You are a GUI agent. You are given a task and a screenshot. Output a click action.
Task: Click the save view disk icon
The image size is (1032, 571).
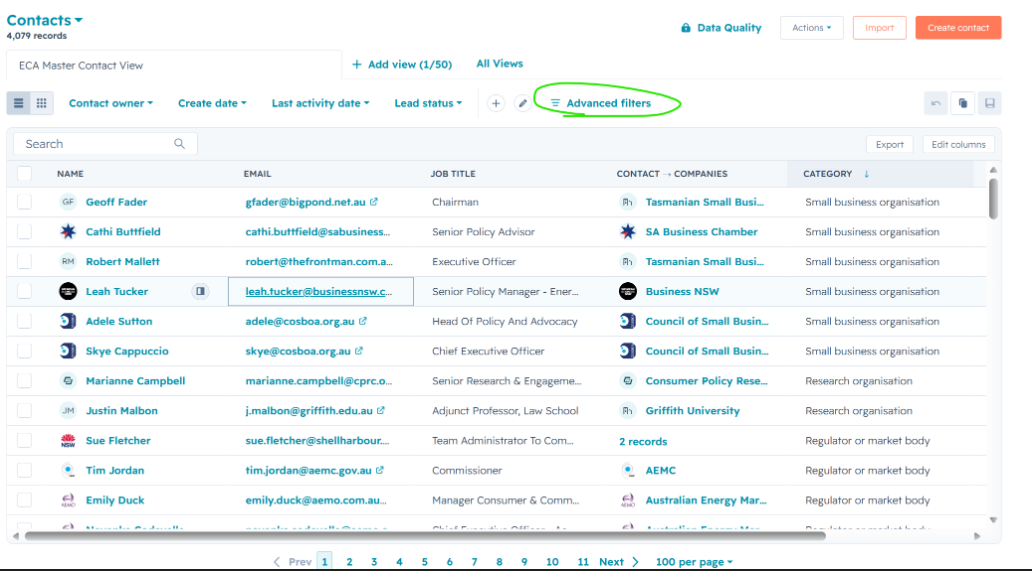989,103
